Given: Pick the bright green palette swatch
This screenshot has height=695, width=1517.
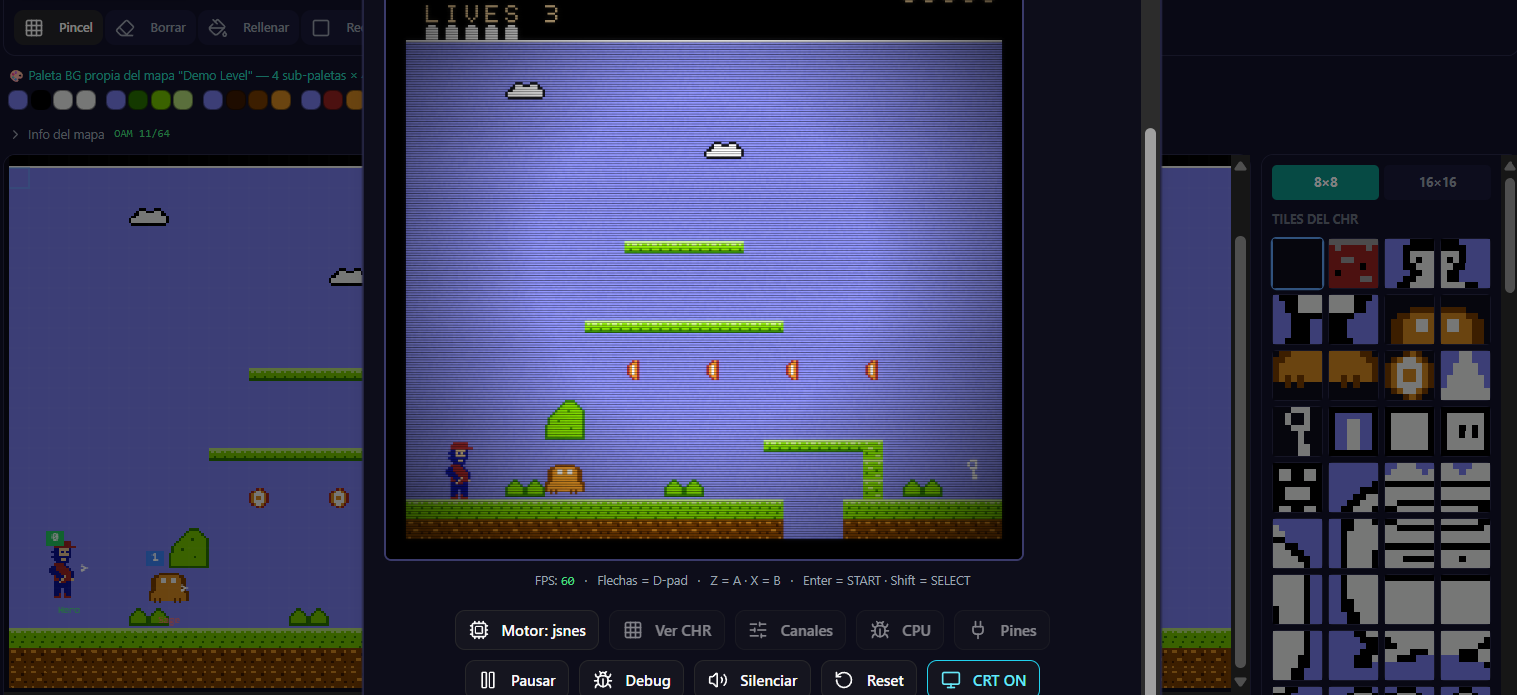Looking at the screenshot, I should tap(160, 100).
